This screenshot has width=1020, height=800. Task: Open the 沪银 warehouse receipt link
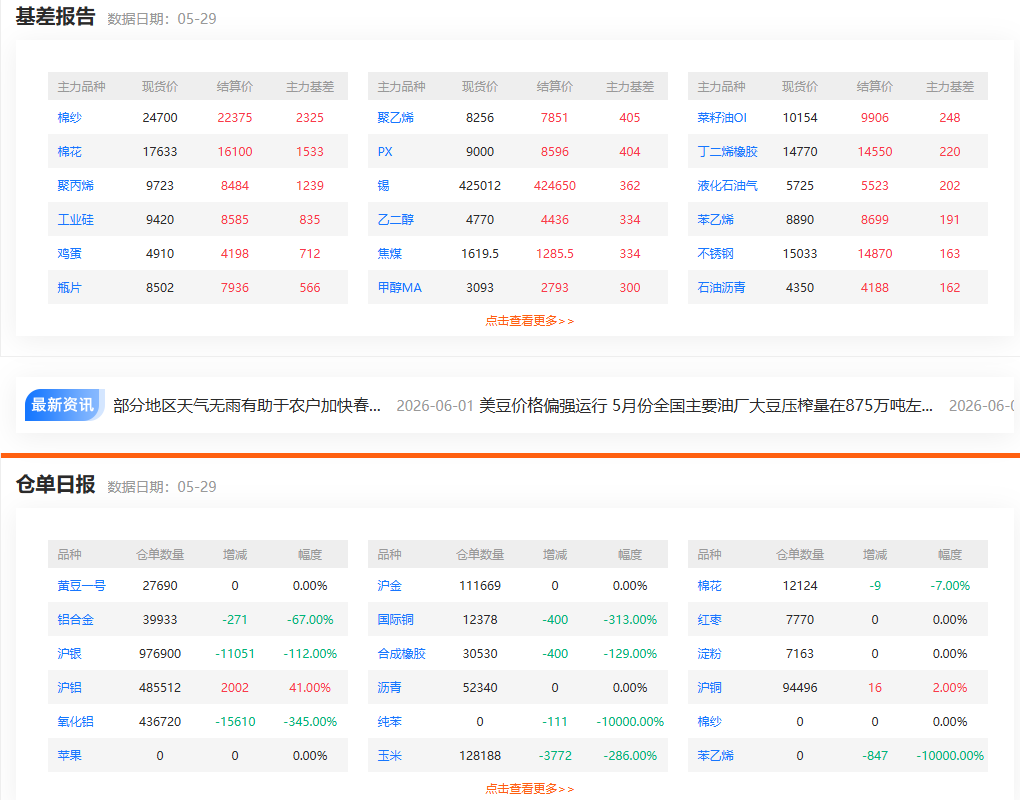[x=70, y=654]
